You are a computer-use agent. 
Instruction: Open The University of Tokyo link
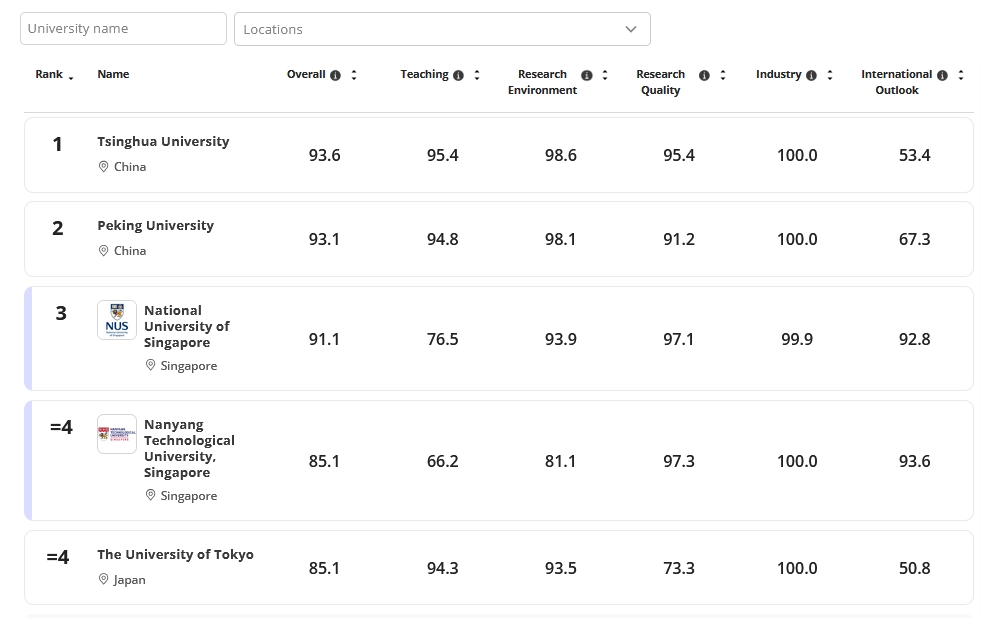tap(175, 554)
